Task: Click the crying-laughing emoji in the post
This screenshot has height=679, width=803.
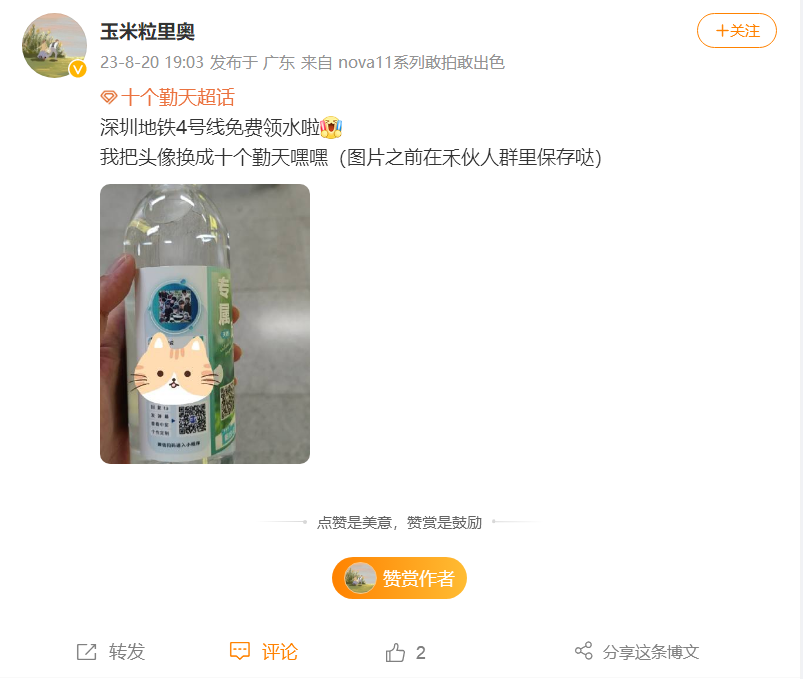Action: (x=331, y=128)
